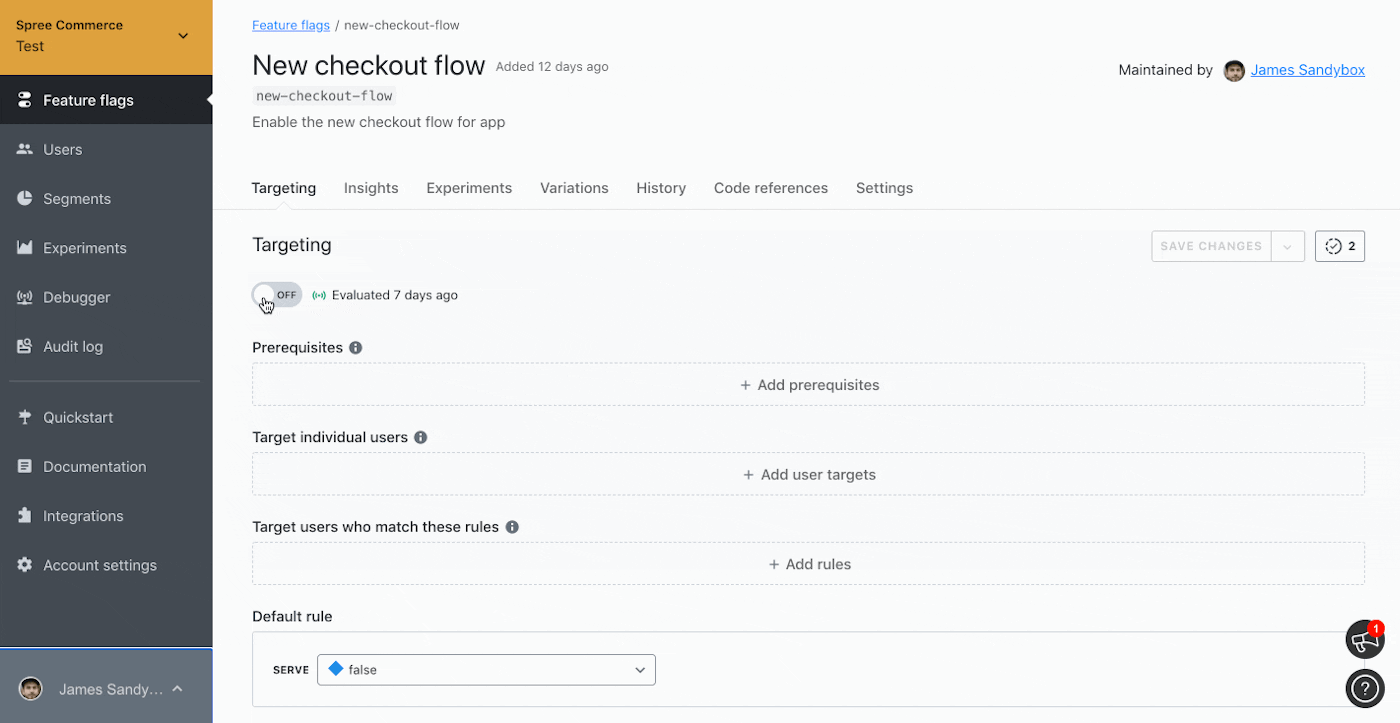Expand the Spree Commerce project switcher
The width and height of the screenshot is (1400, 723).
coord(183,36)
